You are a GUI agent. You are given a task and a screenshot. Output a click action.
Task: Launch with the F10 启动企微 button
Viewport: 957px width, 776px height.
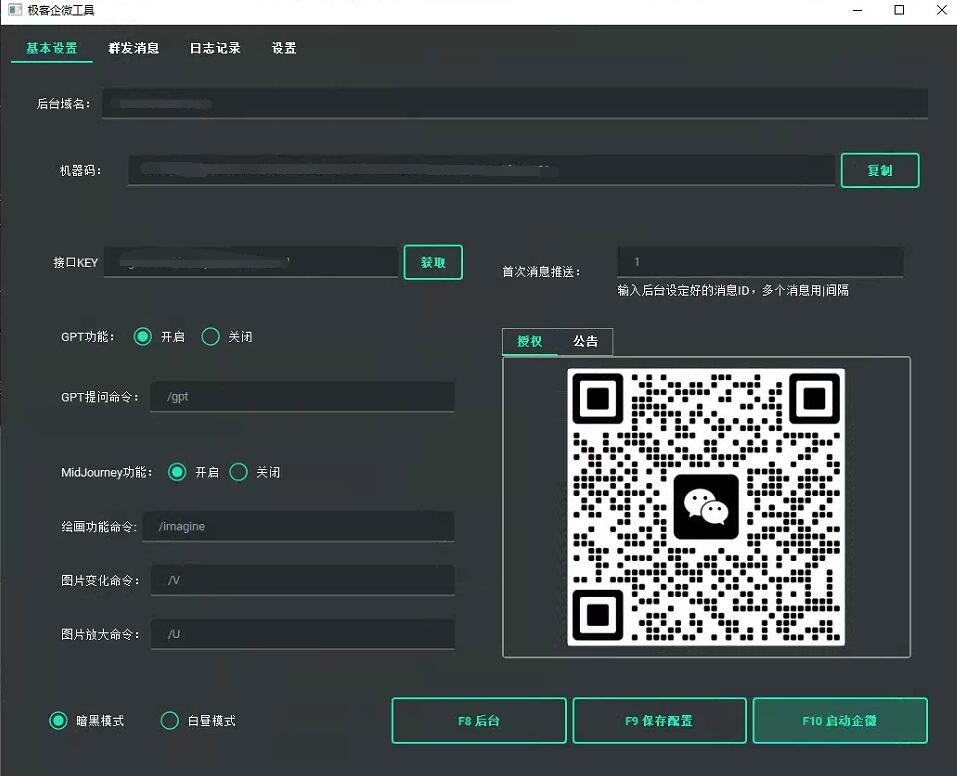840,720
